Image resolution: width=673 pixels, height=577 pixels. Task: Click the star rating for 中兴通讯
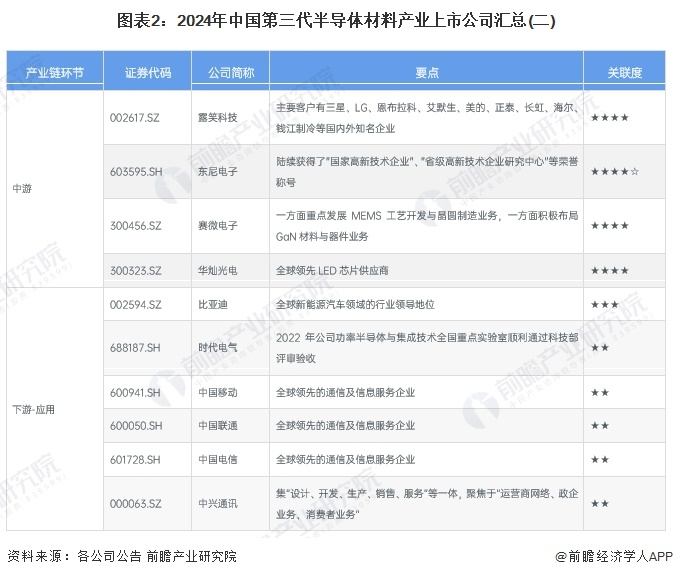[x=600, y=504]
